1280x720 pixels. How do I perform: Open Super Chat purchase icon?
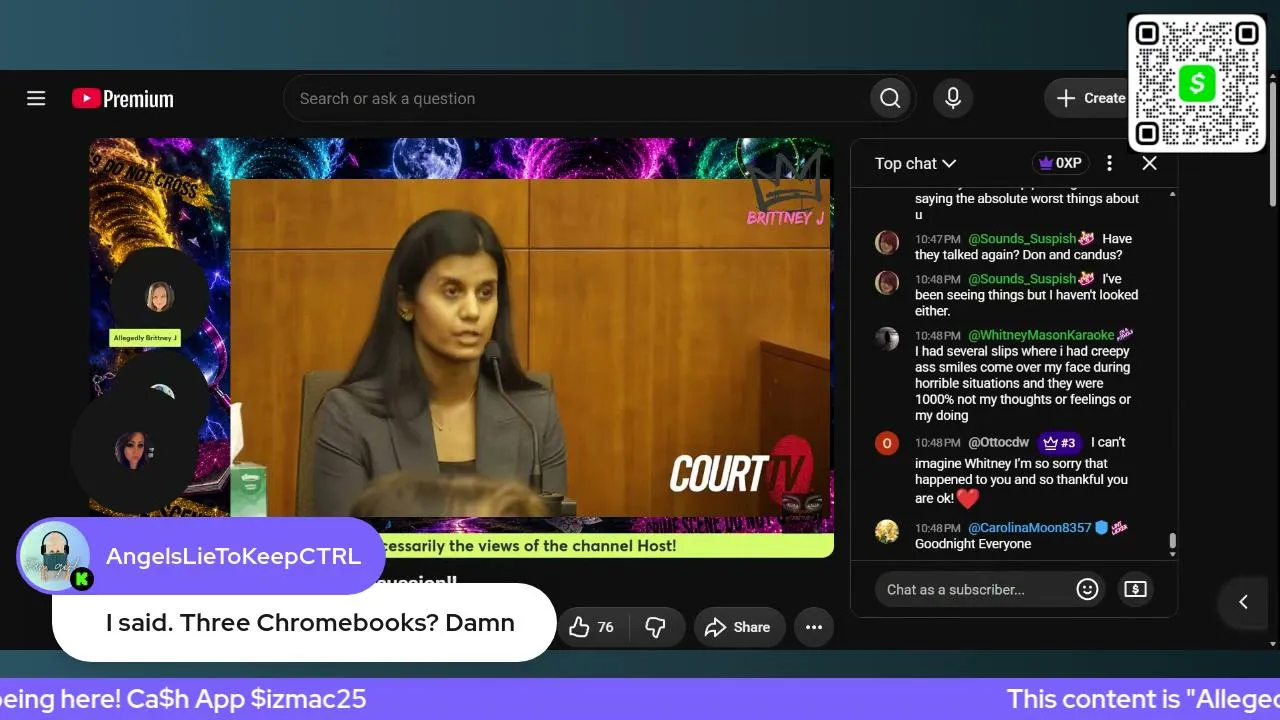click(x=1135, y=589)
